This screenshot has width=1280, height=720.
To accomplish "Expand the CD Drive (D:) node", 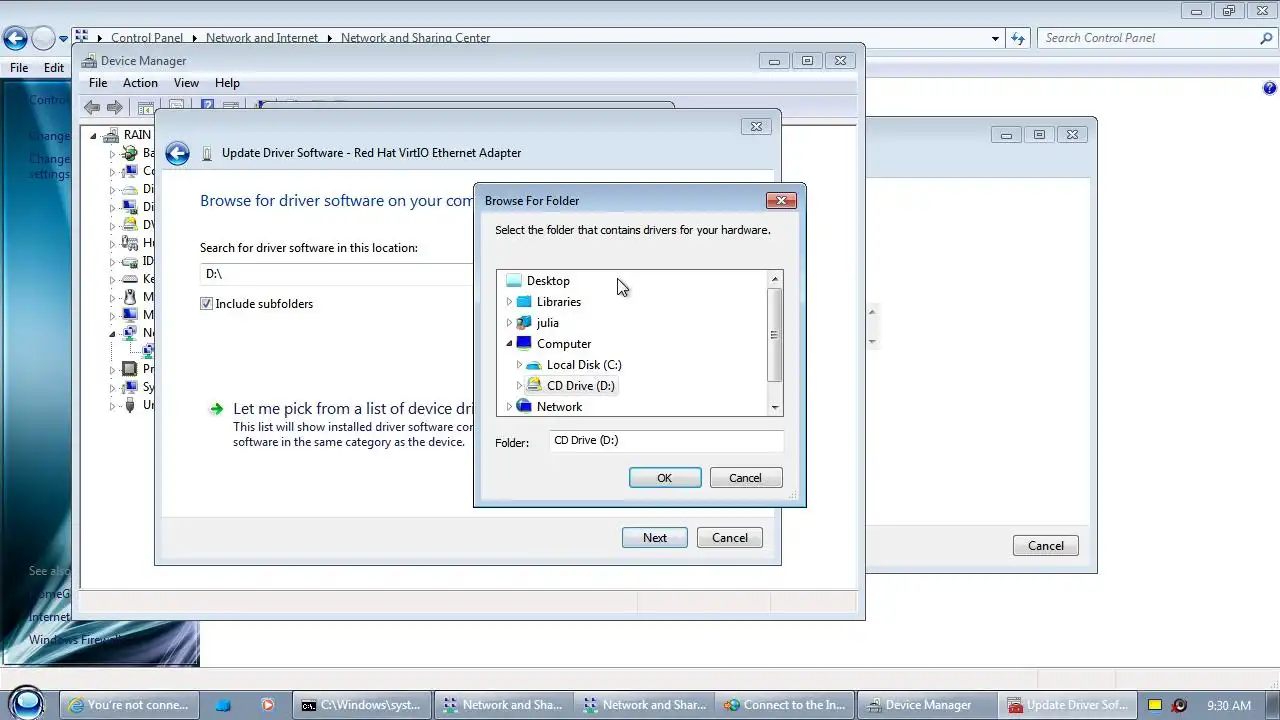I will click(519, 386).
